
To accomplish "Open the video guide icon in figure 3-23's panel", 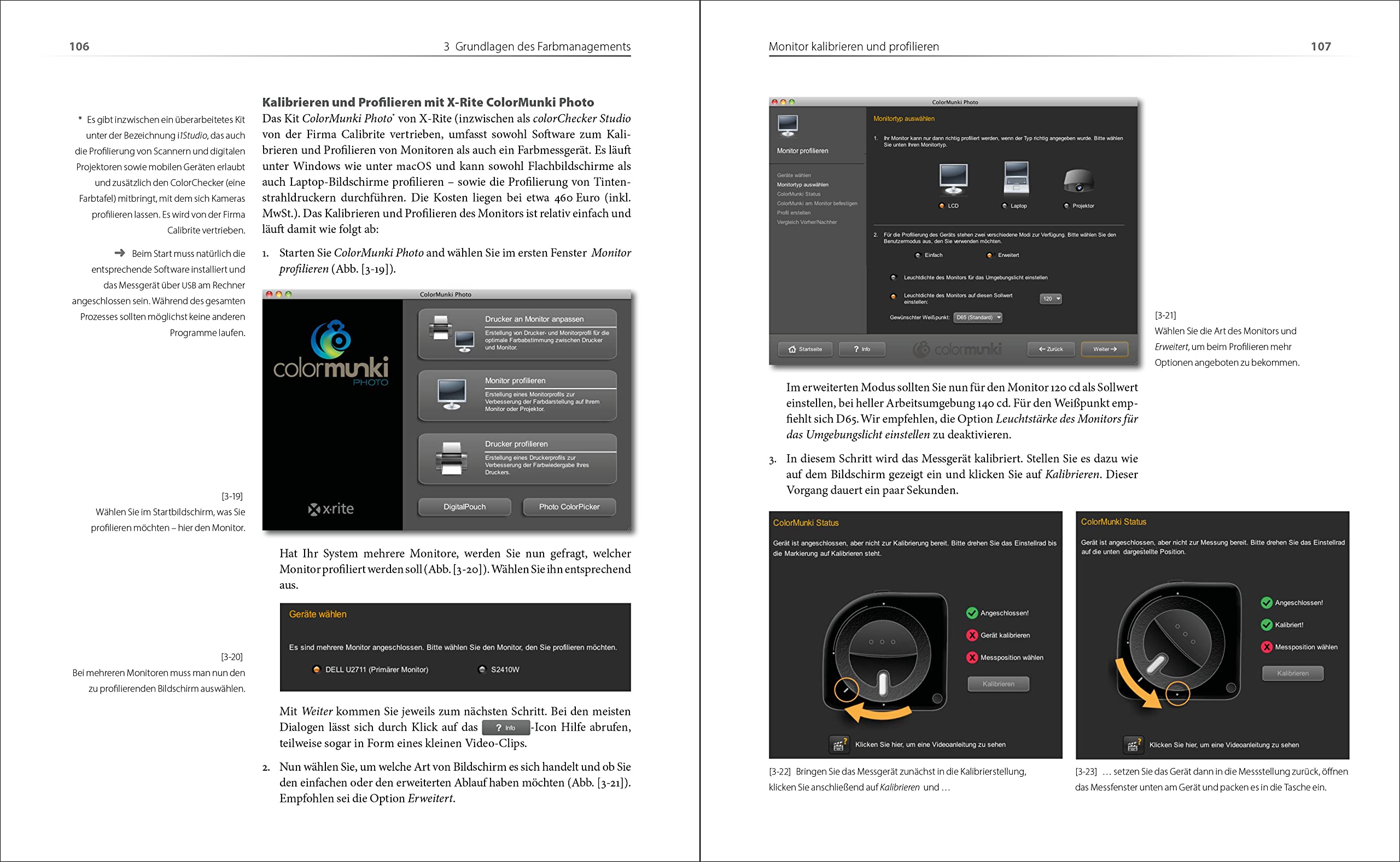I will [x=1133, y=744].
